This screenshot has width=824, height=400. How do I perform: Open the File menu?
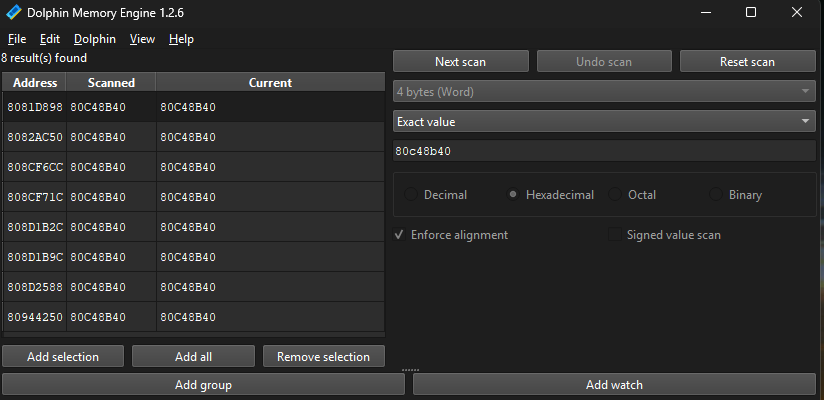[x=17, y=39]
